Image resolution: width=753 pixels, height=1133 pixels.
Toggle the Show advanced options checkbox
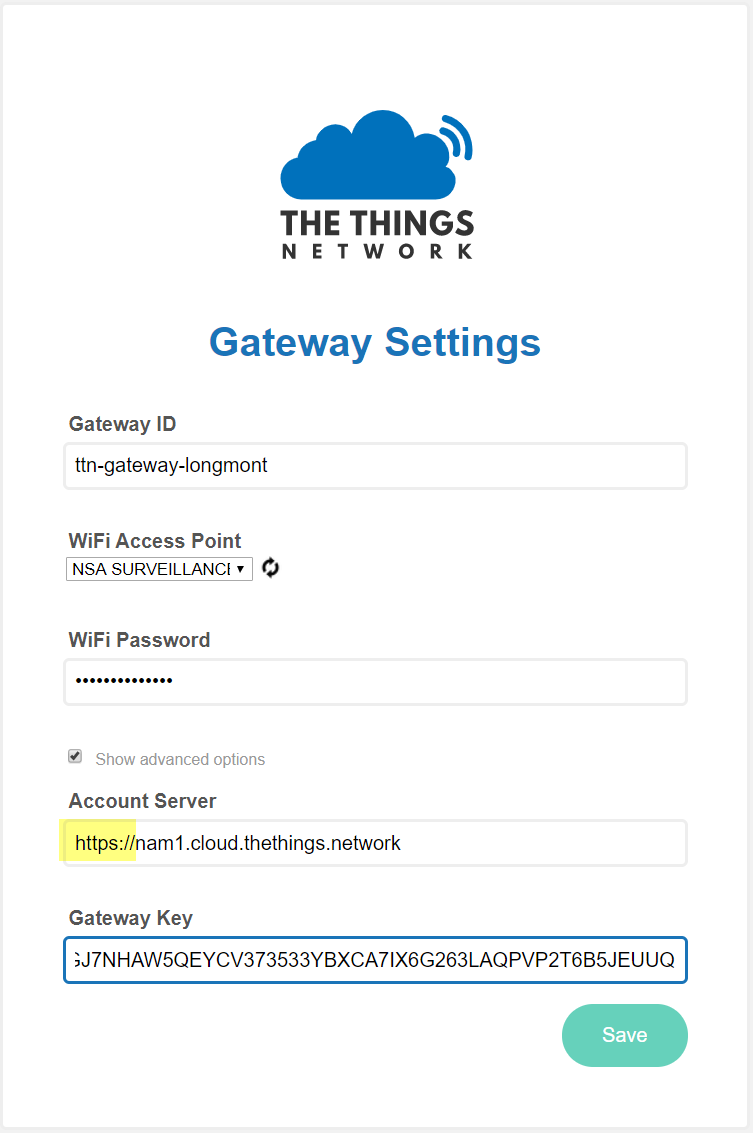click(x=75, y=756)
